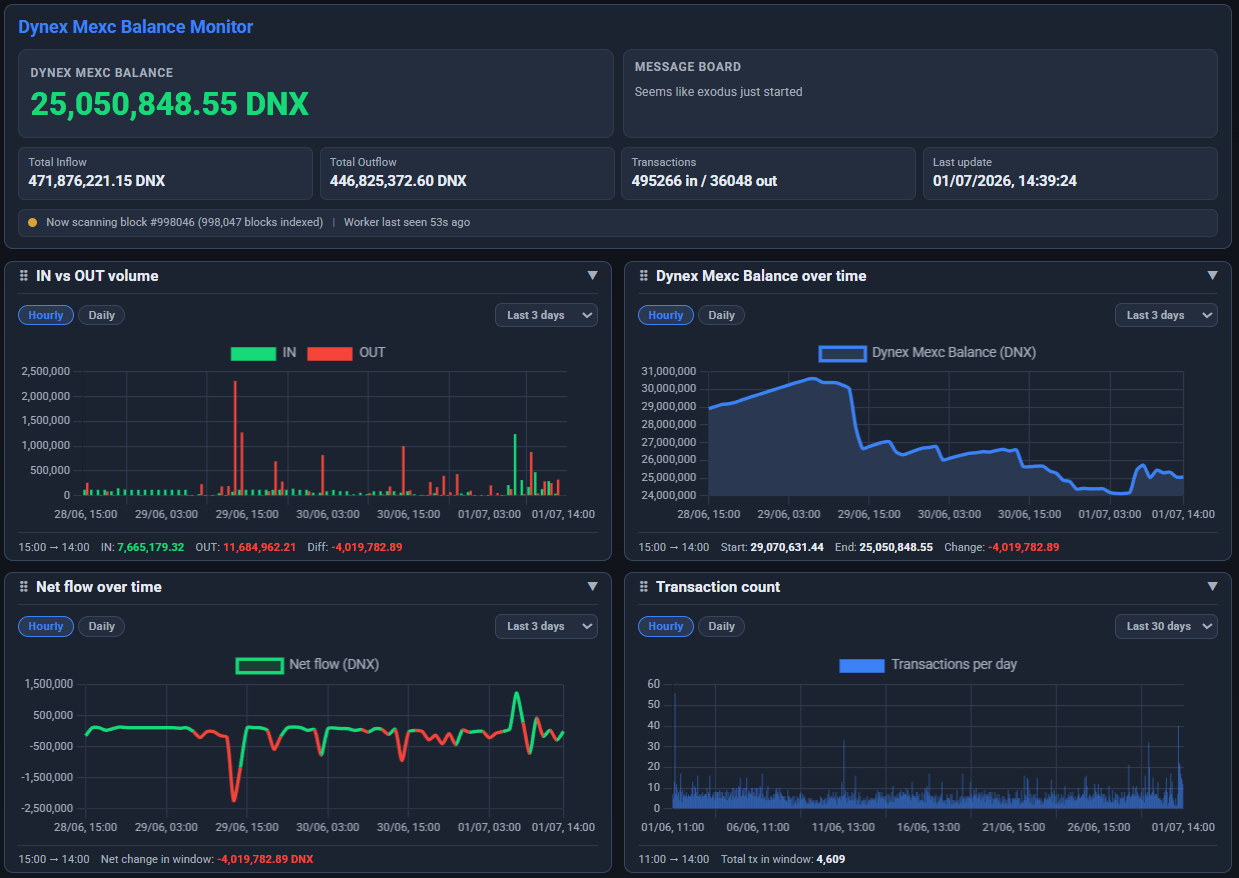
Task: Click 'Worker last seen 53s ago' text
Action: [407, 222]
